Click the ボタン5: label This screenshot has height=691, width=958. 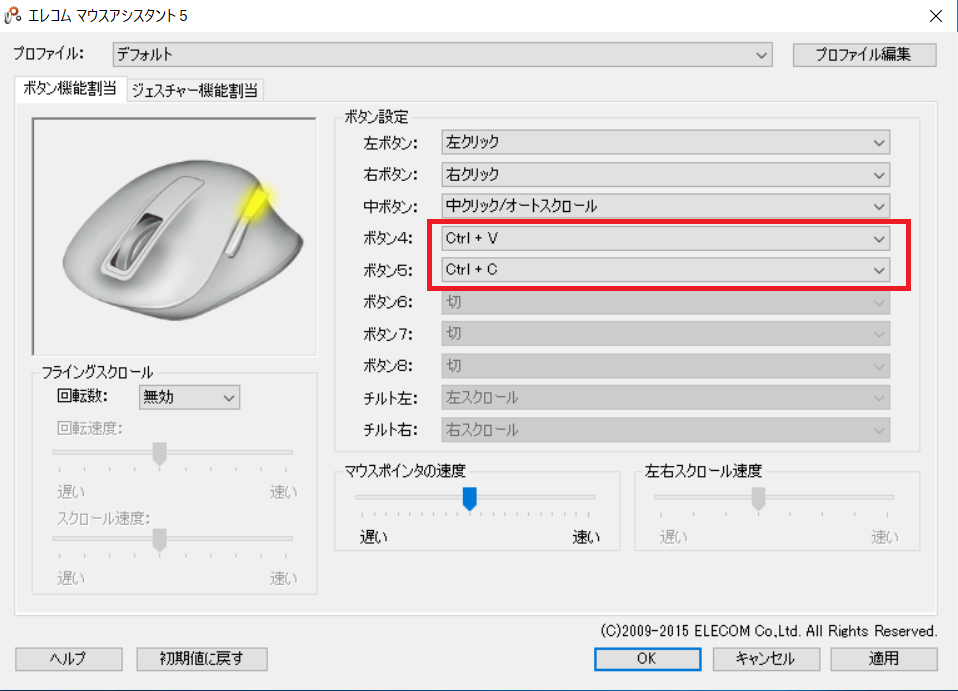(x=388, y=270)
